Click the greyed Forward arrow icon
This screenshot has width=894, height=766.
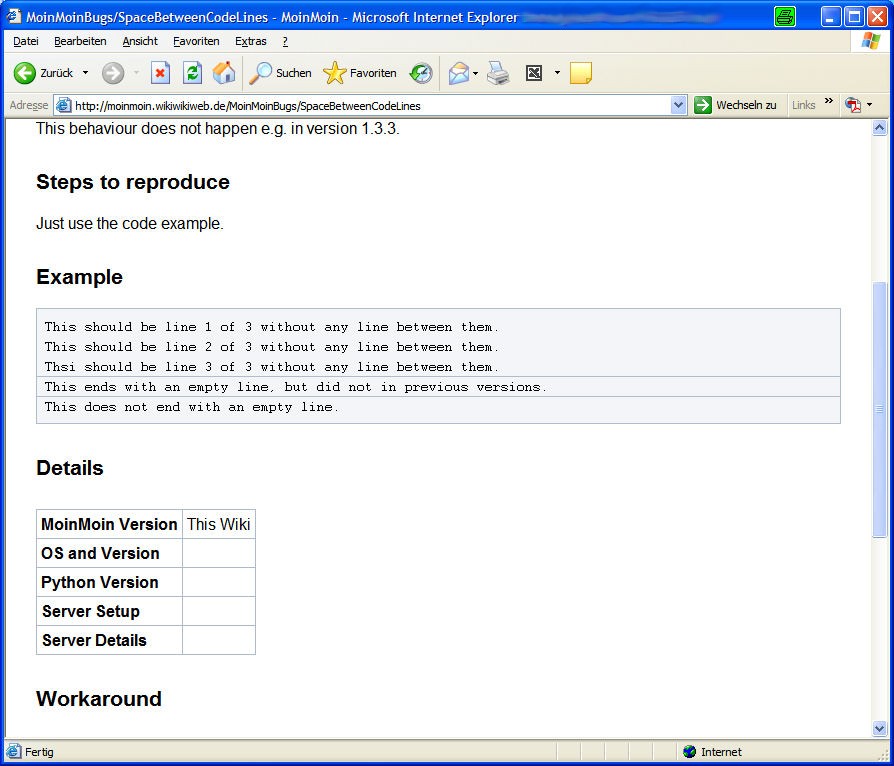pyautogui.click(x=113, y=73)
